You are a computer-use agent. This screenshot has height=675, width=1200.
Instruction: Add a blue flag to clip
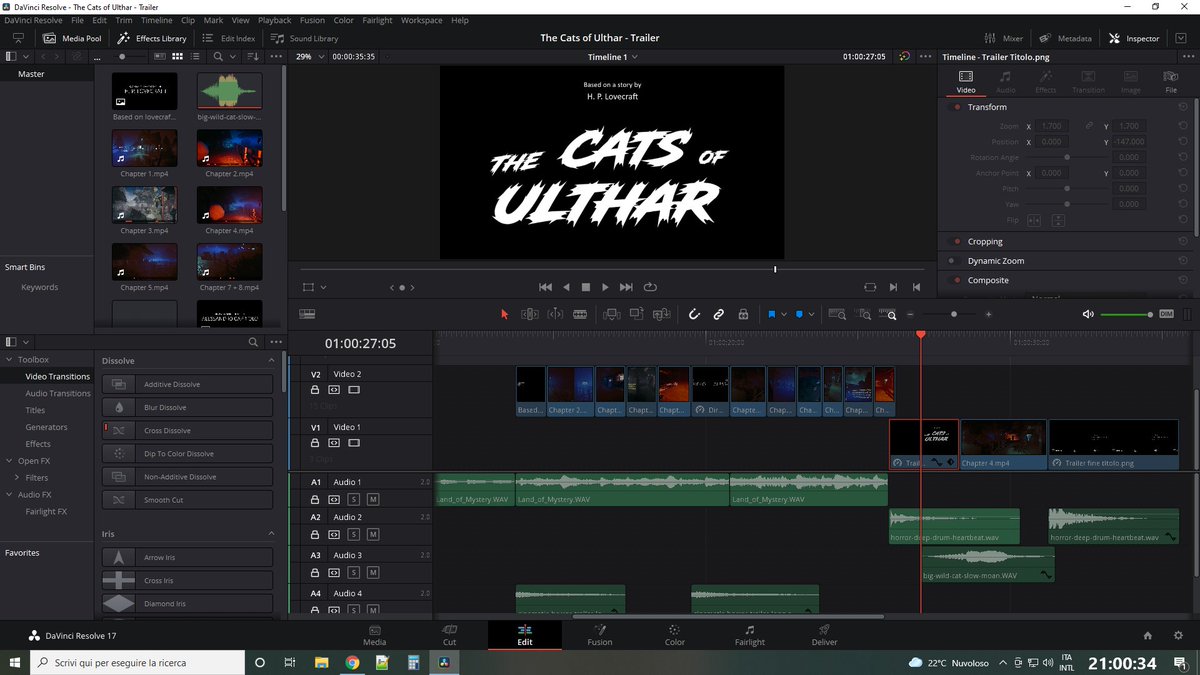coord(772,314)
